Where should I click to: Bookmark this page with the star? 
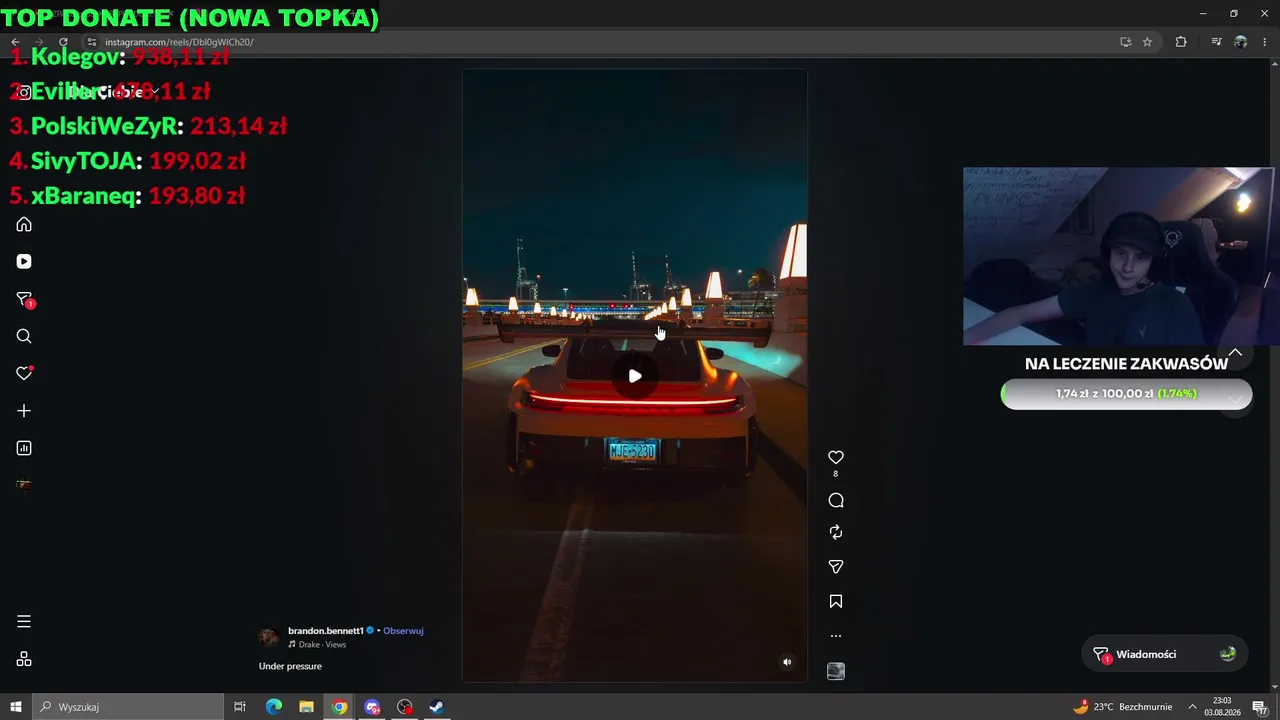pos(1147,42)
